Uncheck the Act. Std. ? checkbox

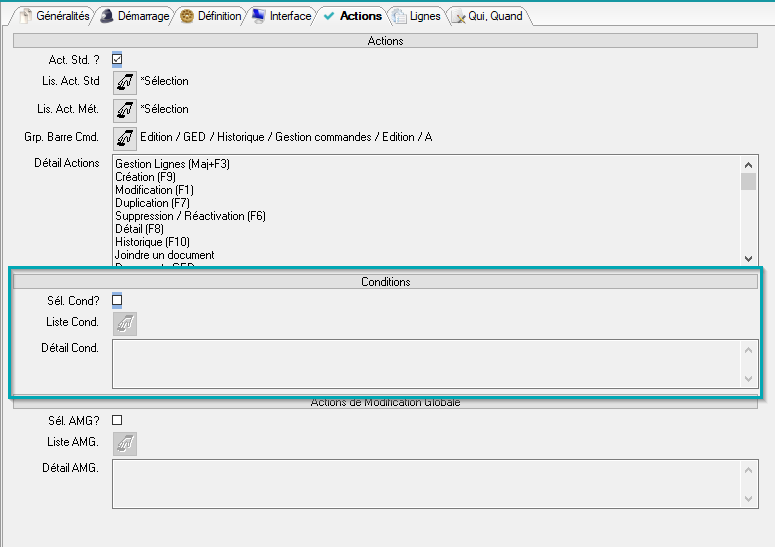click(x=117, y=60)
